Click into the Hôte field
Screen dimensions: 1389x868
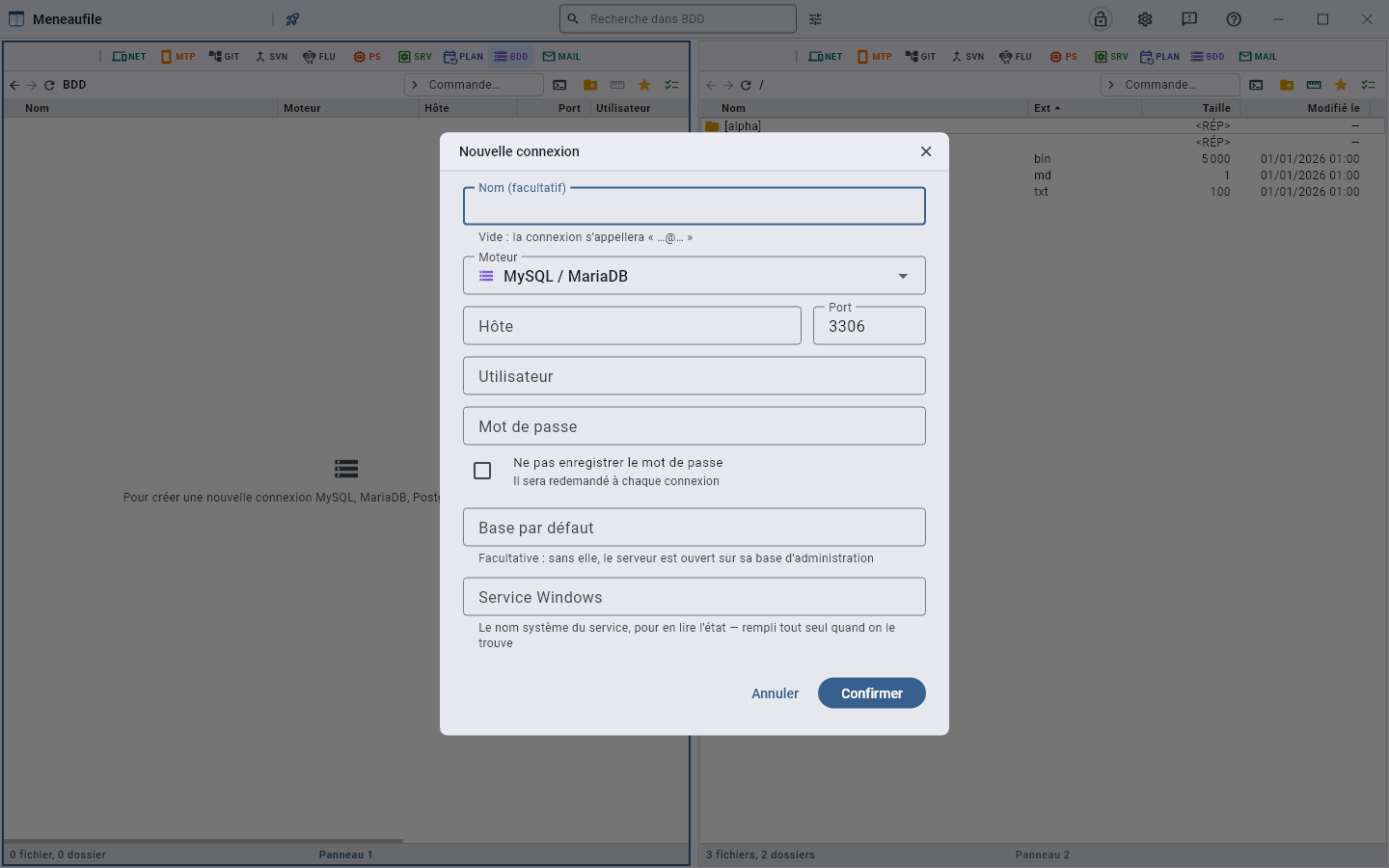pos(632,326)
